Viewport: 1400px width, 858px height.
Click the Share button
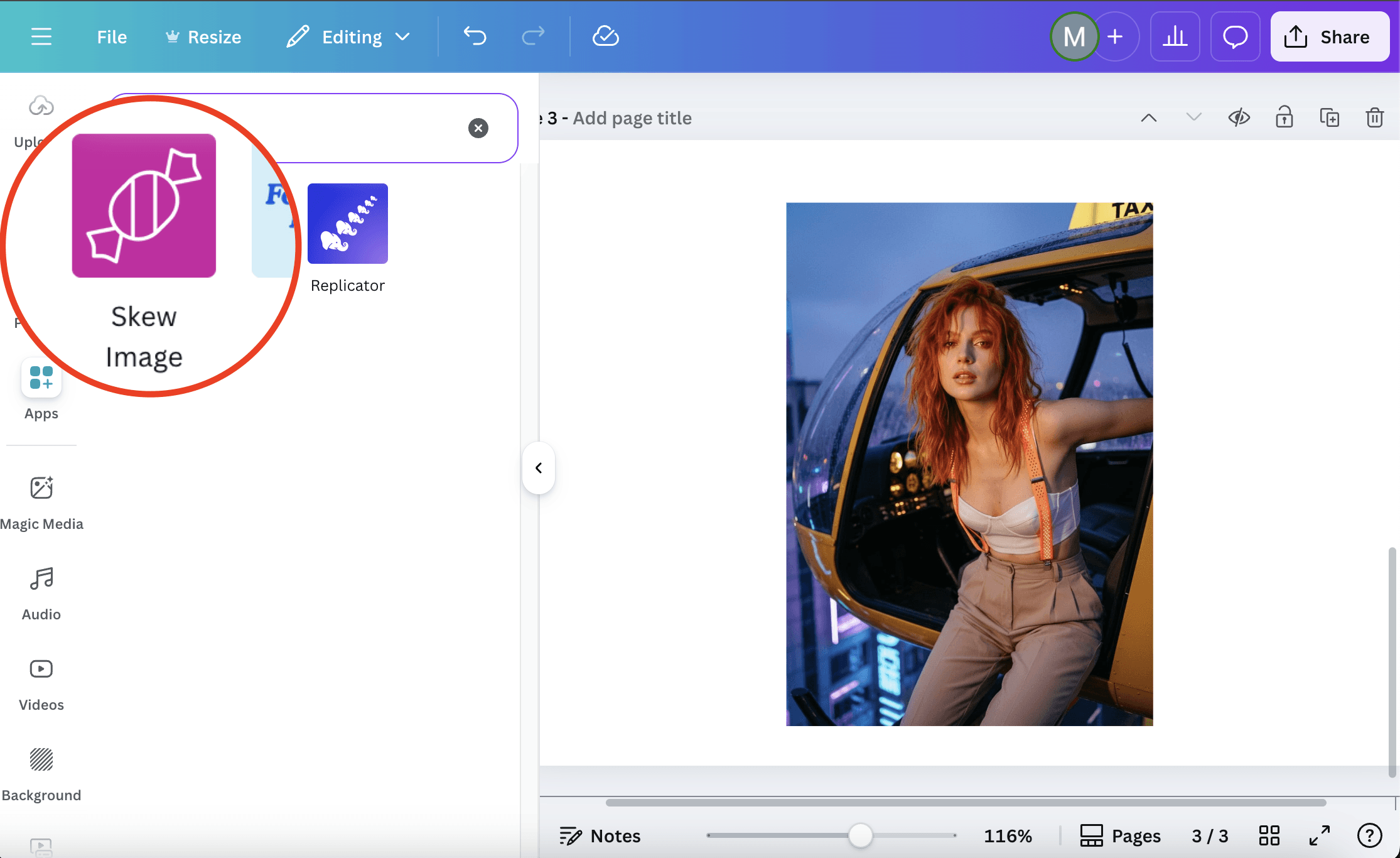[x=1329, y=36]
